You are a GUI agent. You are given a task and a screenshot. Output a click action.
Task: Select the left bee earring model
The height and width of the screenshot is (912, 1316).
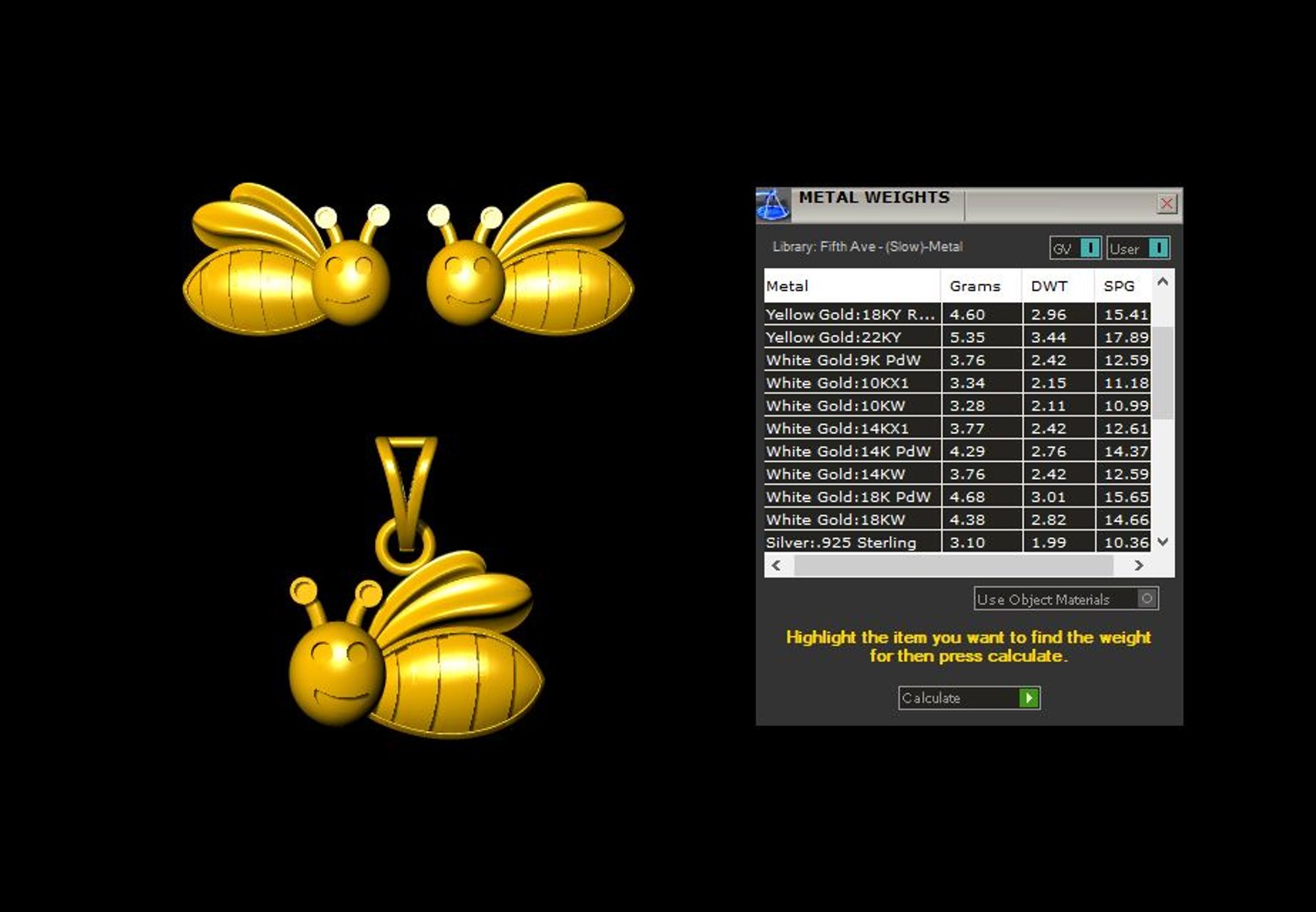coord(287,258)
